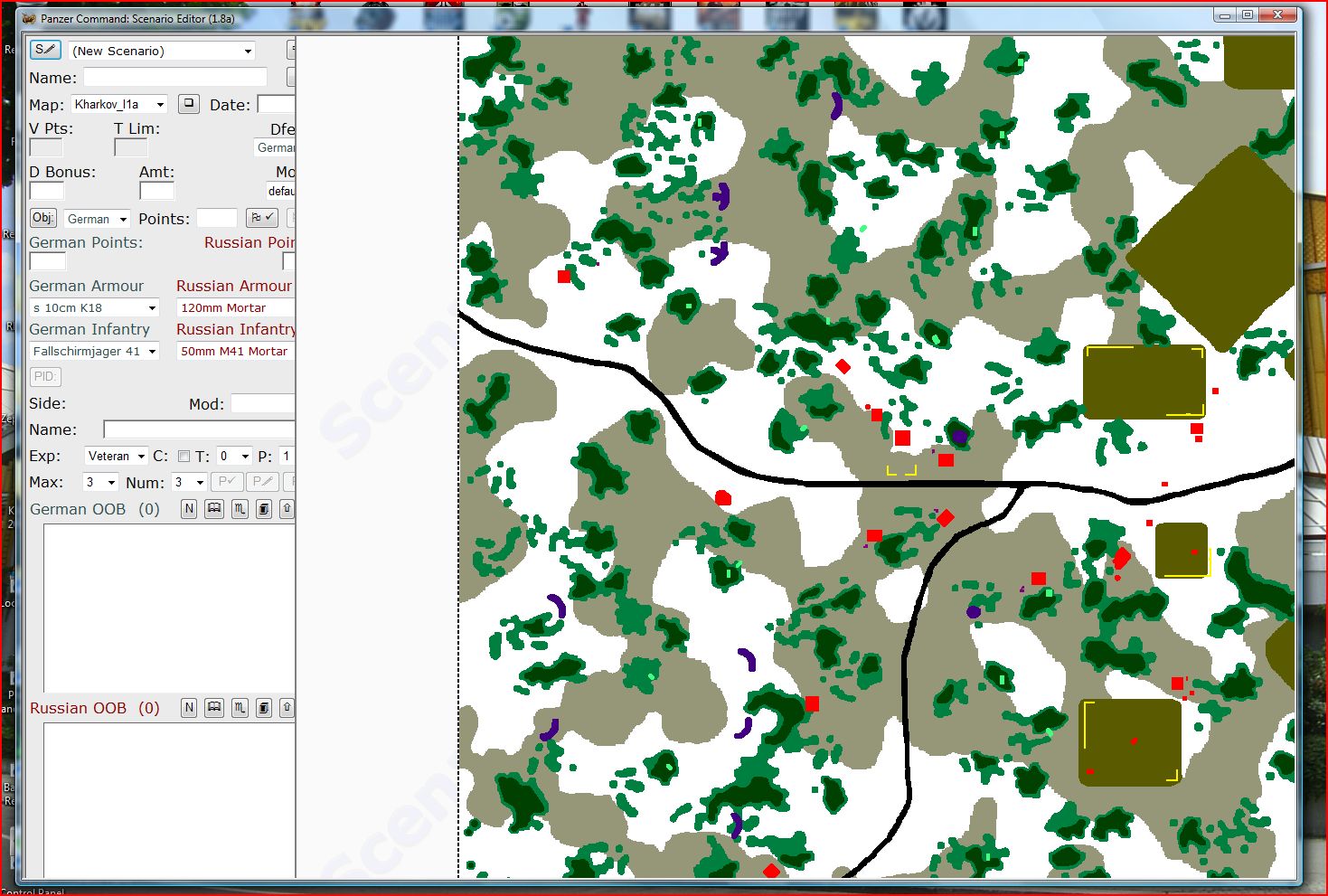Click the 'Russian OOB (0)' label
Screen dimensions: 1328x896
pos(95,708)
